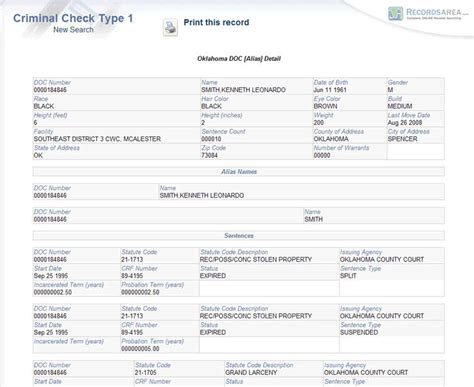The image size is (474, 387).
Task: Click the printer icon
Action: [170, 27]
